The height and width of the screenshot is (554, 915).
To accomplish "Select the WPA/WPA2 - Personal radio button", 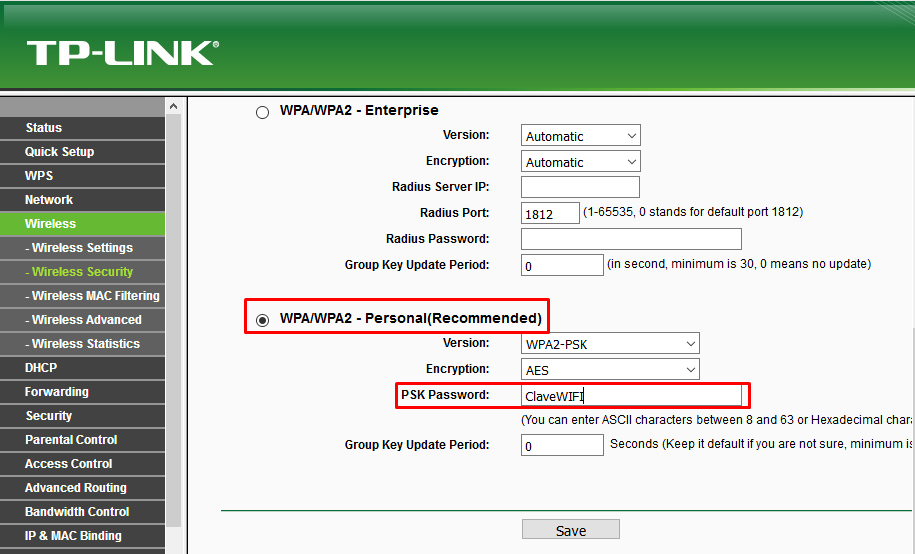I will [x=262, y=320].
